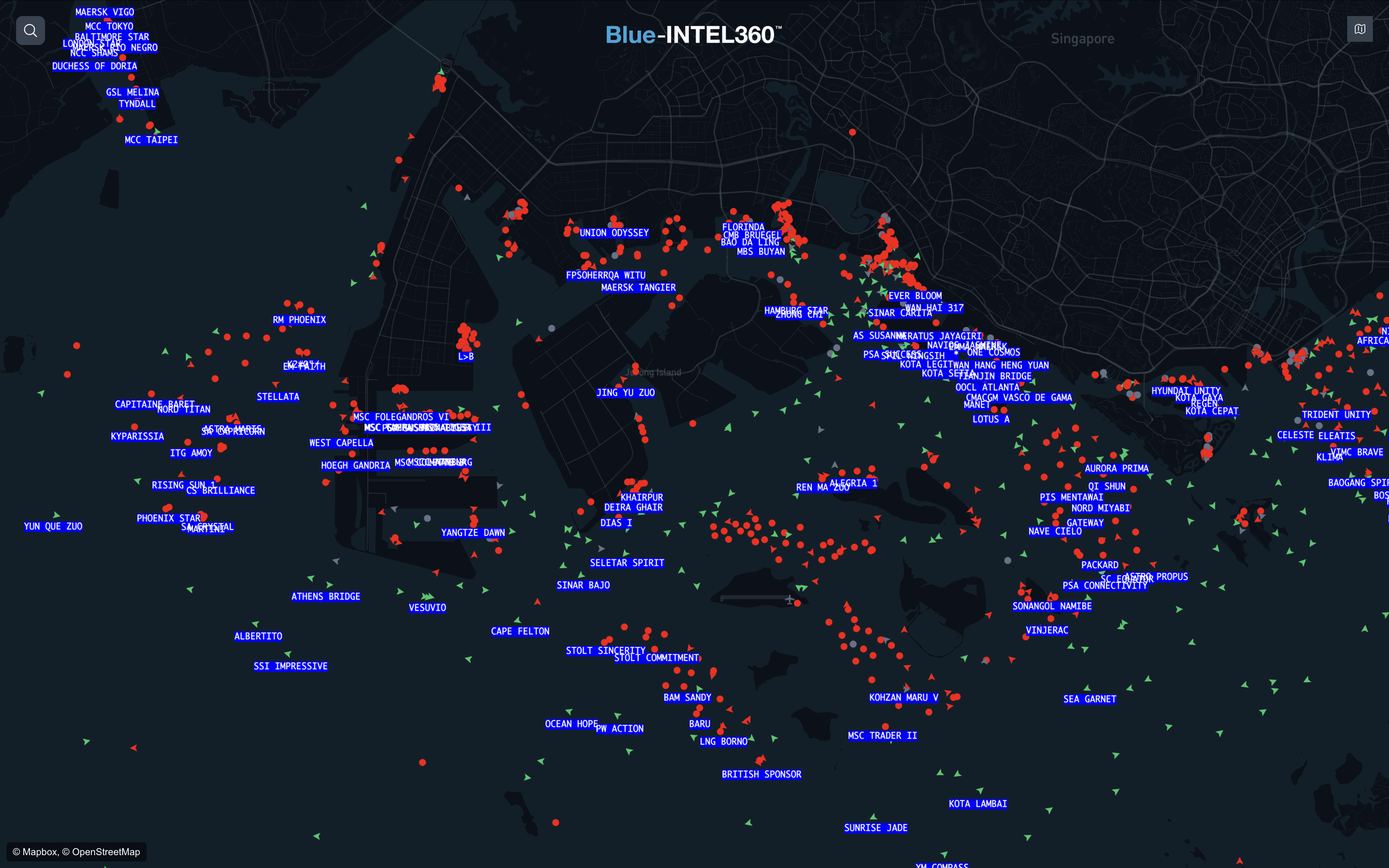
Task: Click the CAPE FELTON vessel label
Action: 520,631
